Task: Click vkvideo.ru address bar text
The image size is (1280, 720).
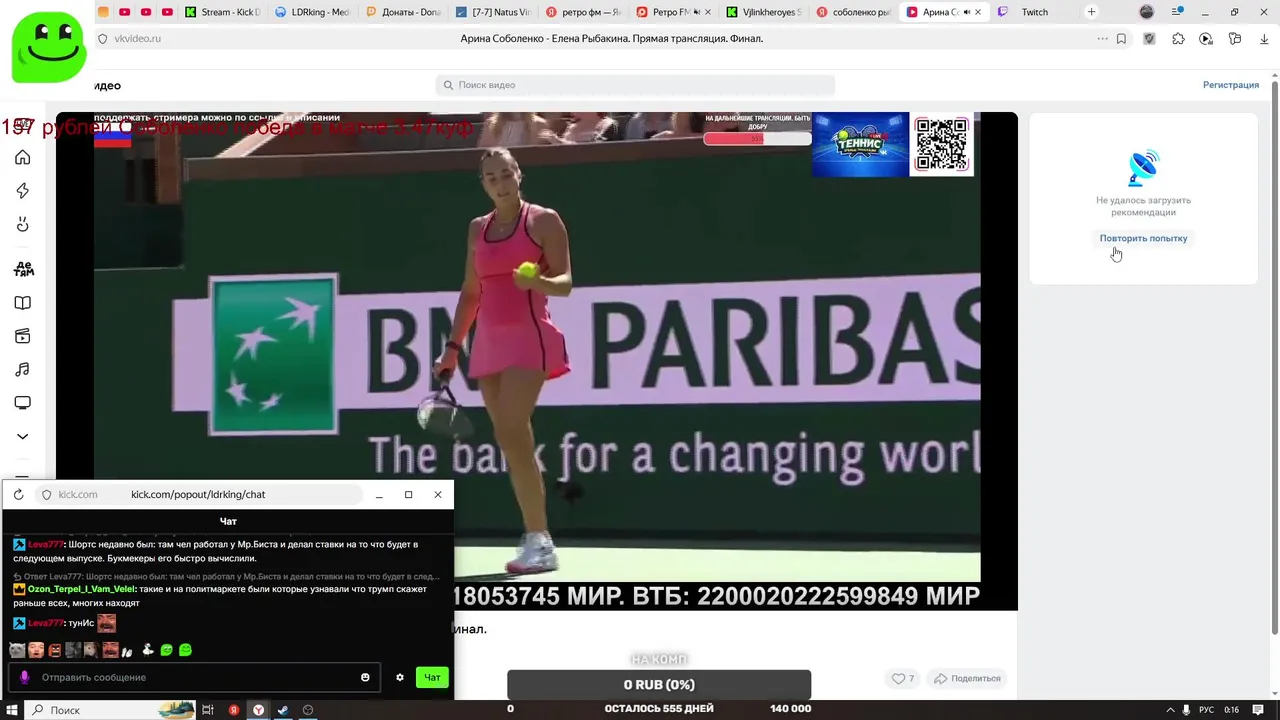Action: click(x=137, y=39)
